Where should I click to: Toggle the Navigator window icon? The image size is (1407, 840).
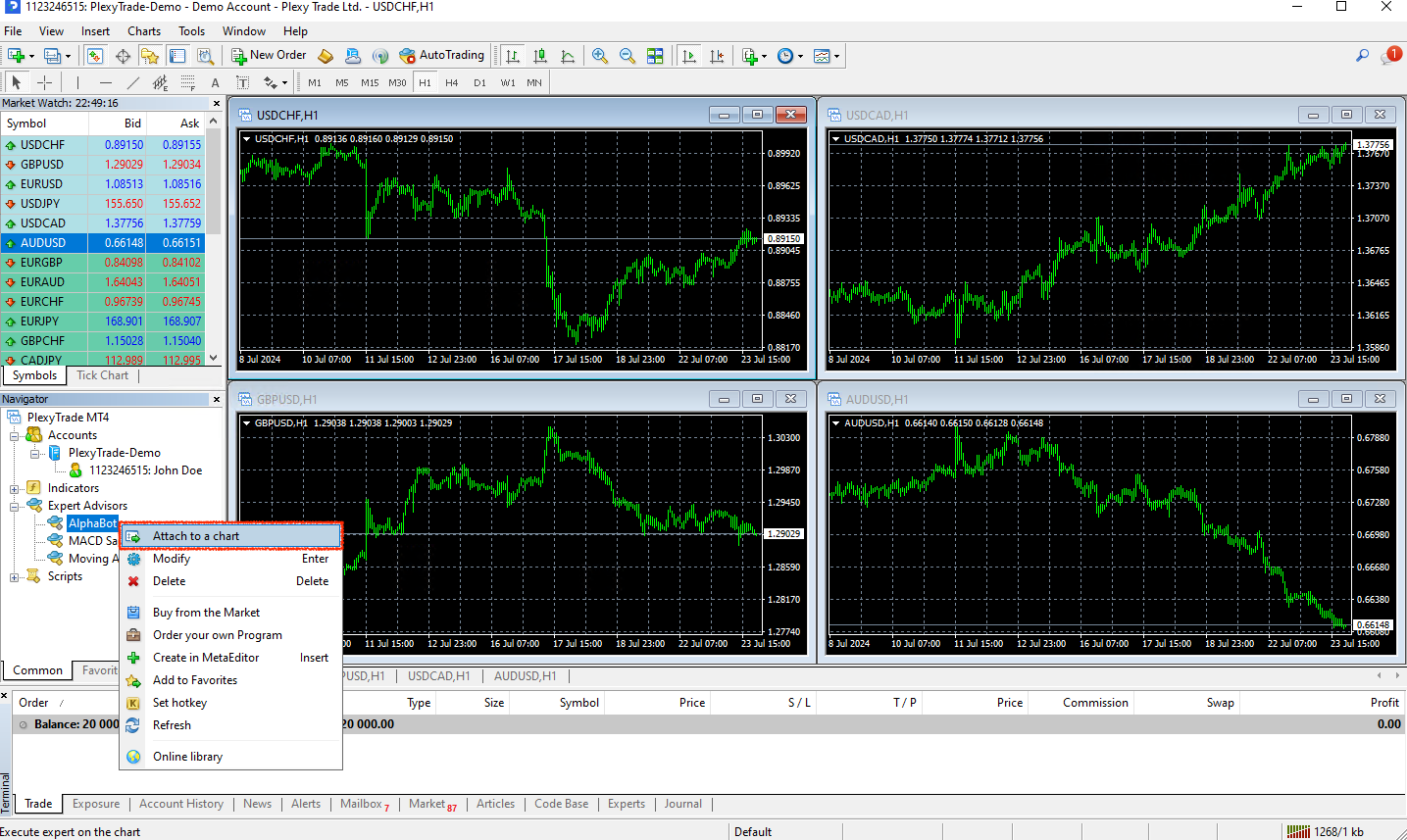coord(150,56)
